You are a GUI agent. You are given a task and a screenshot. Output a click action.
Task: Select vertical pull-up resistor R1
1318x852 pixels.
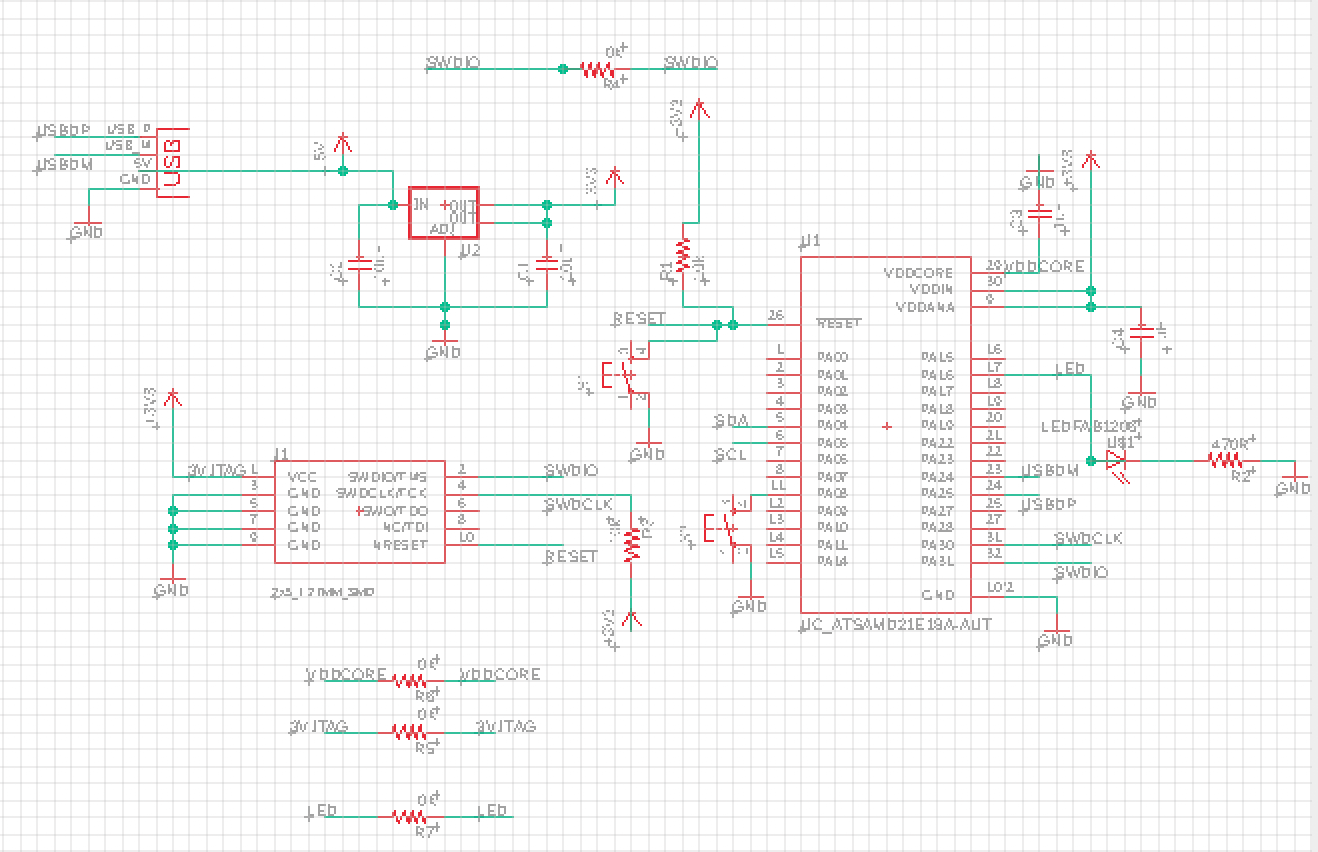click(684, 254)
